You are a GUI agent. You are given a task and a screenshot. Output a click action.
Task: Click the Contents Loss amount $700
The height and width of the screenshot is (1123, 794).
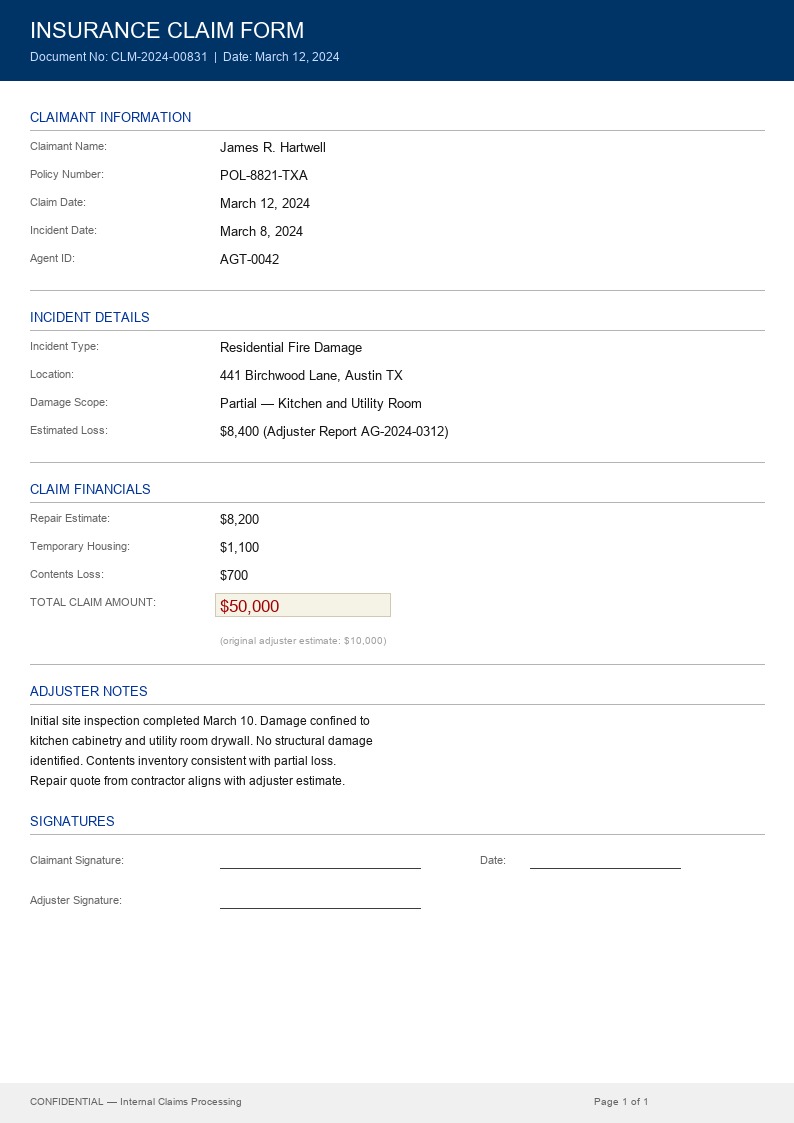tap(234, 576)
